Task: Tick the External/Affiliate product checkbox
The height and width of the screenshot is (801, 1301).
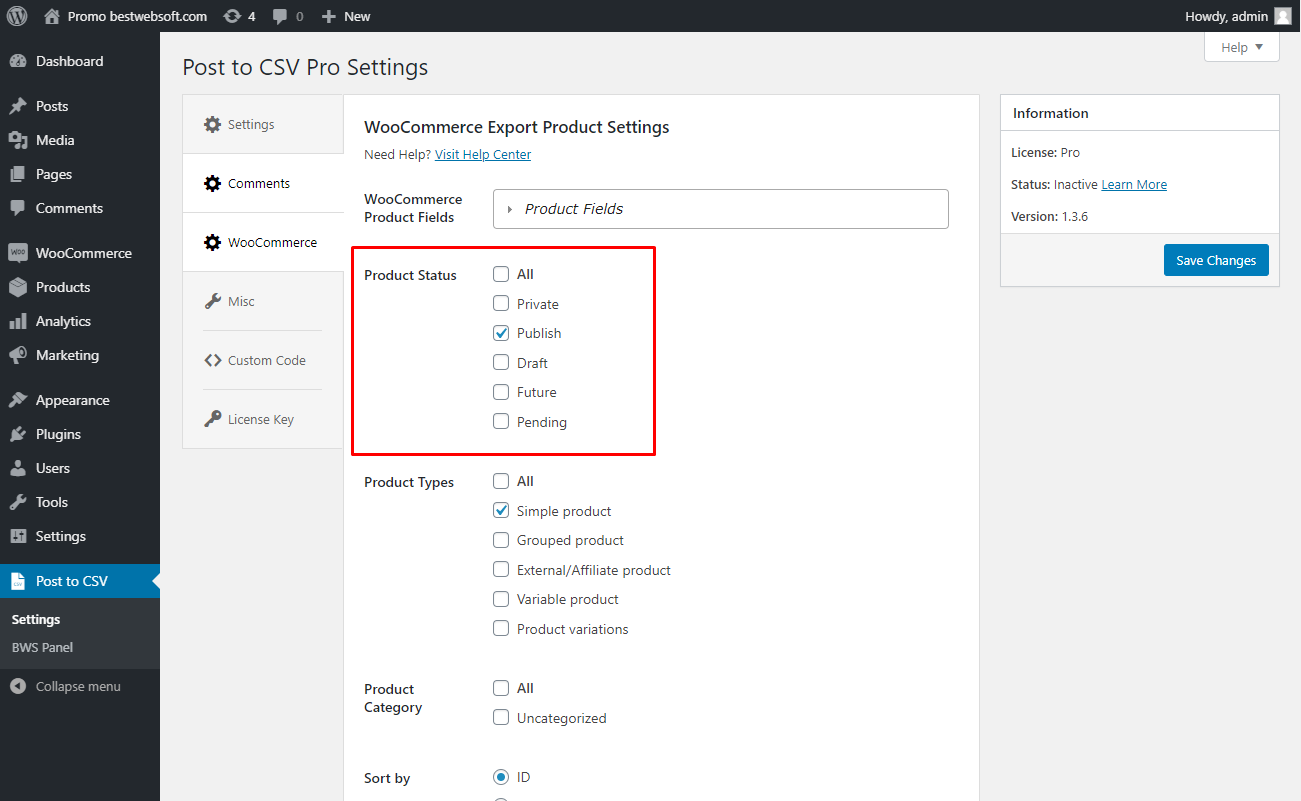Action: pyautogui.click(x=501, y=570)
